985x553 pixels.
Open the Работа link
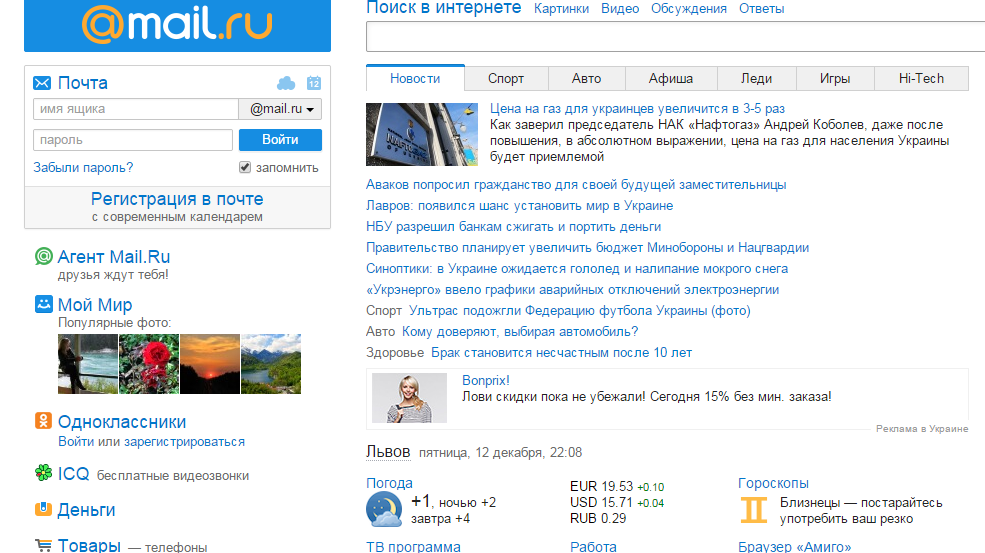593,547
